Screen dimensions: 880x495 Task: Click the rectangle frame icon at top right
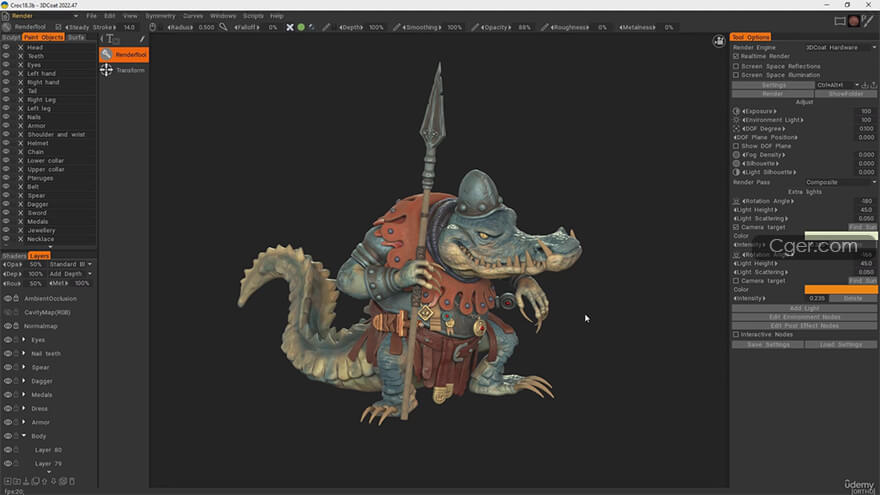840,21
